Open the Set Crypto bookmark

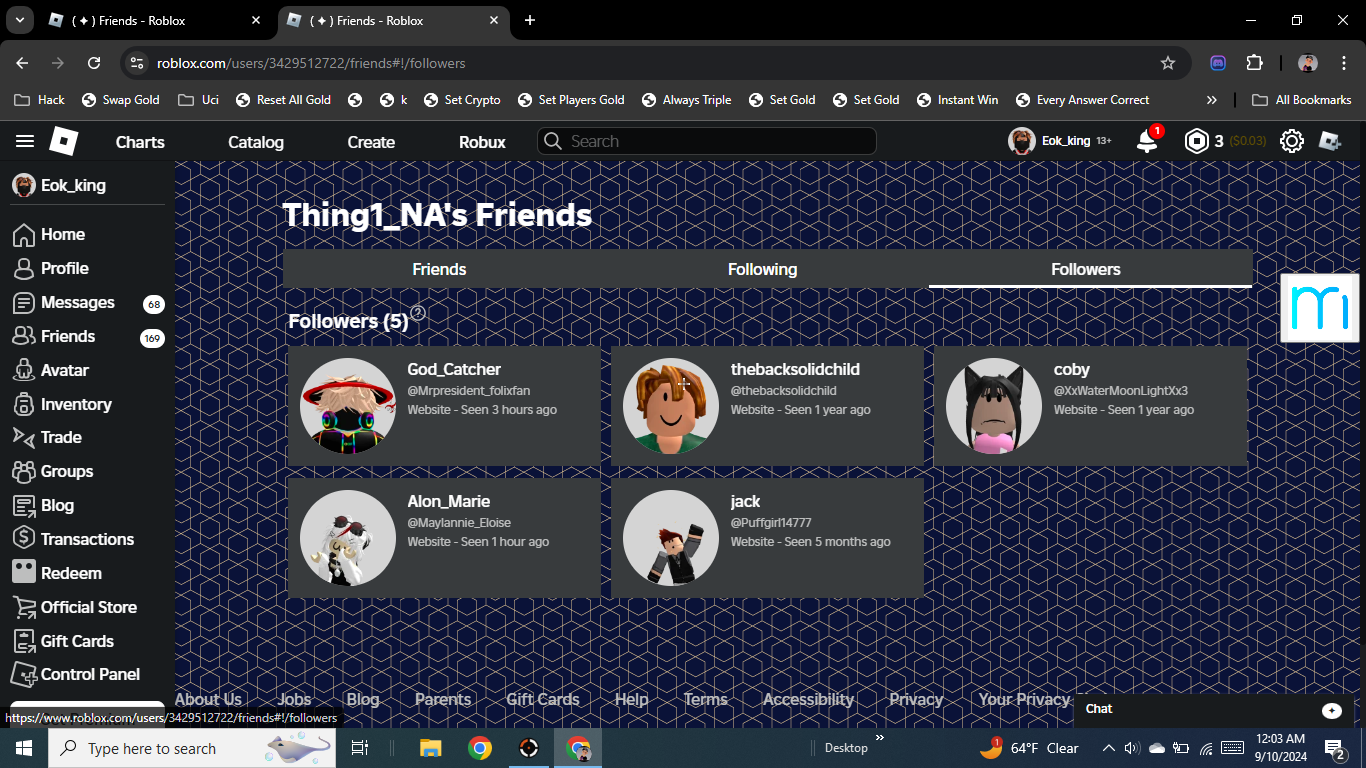(x=462, y=100)
